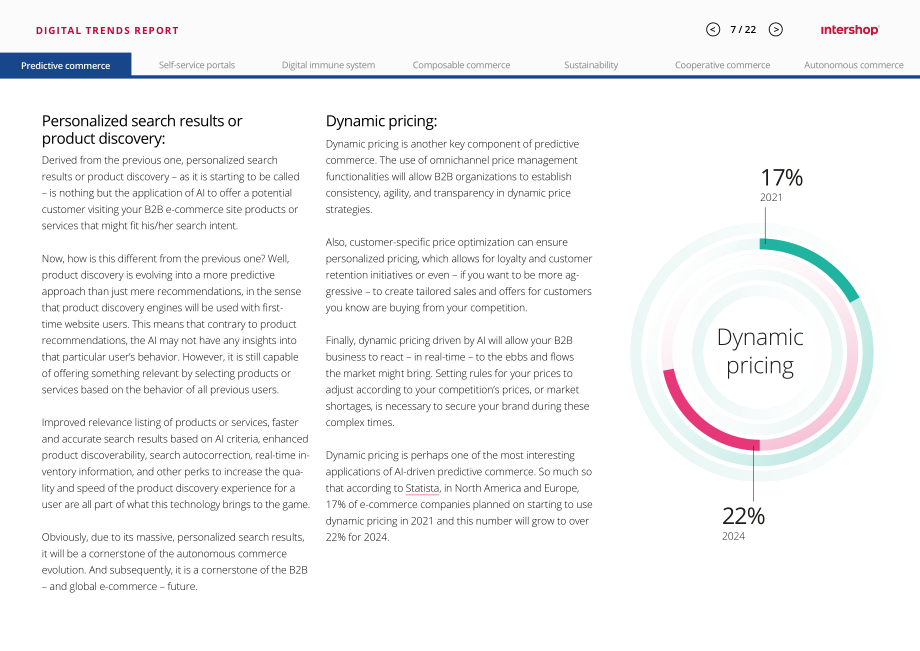Go to the previous page arrow

click(x=713, y=29)
